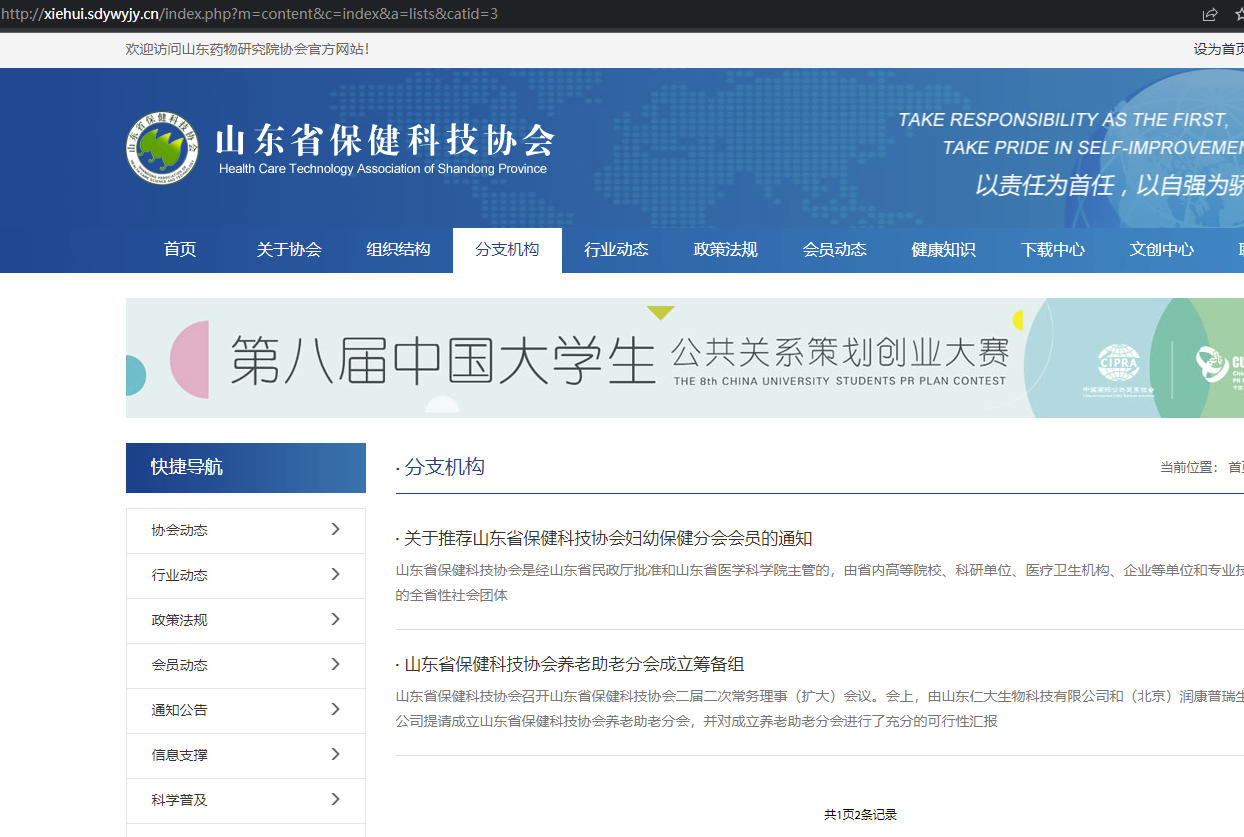Go to 组织结构 in top navigation
1244x837 pixels.
click(x=398, y=250)
